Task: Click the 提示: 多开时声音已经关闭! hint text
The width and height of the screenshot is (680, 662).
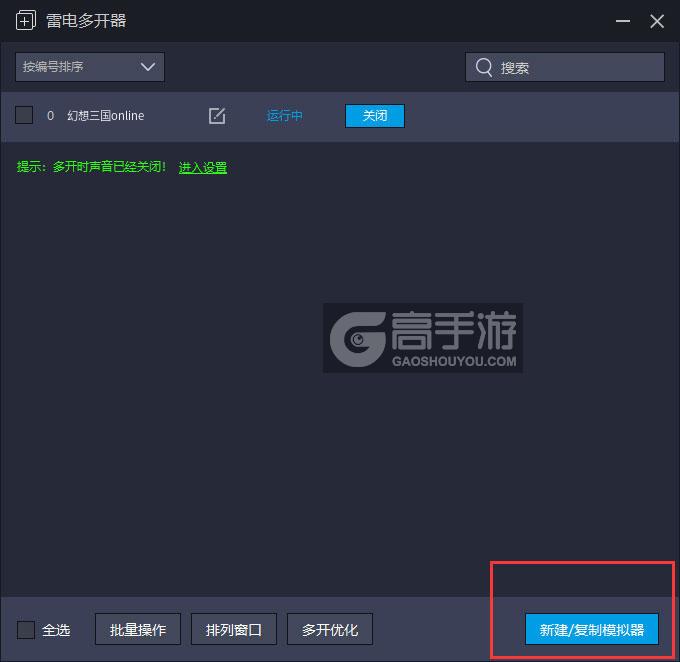Action: 91,167
